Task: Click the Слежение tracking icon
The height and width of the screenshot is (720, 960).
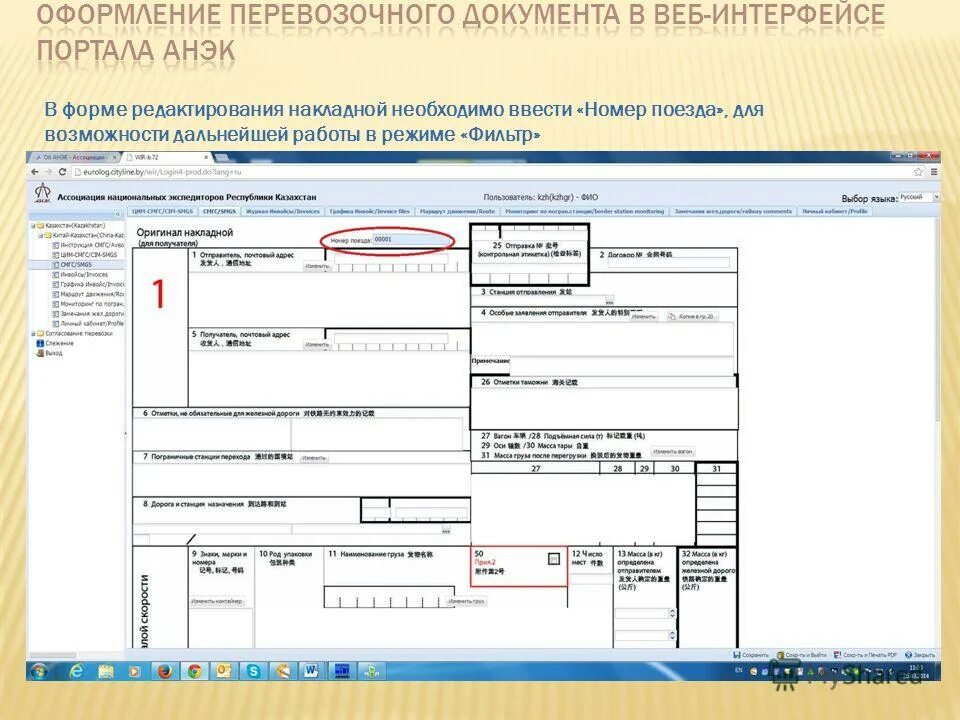Action: pyautogui.click(x=40, y=343)
